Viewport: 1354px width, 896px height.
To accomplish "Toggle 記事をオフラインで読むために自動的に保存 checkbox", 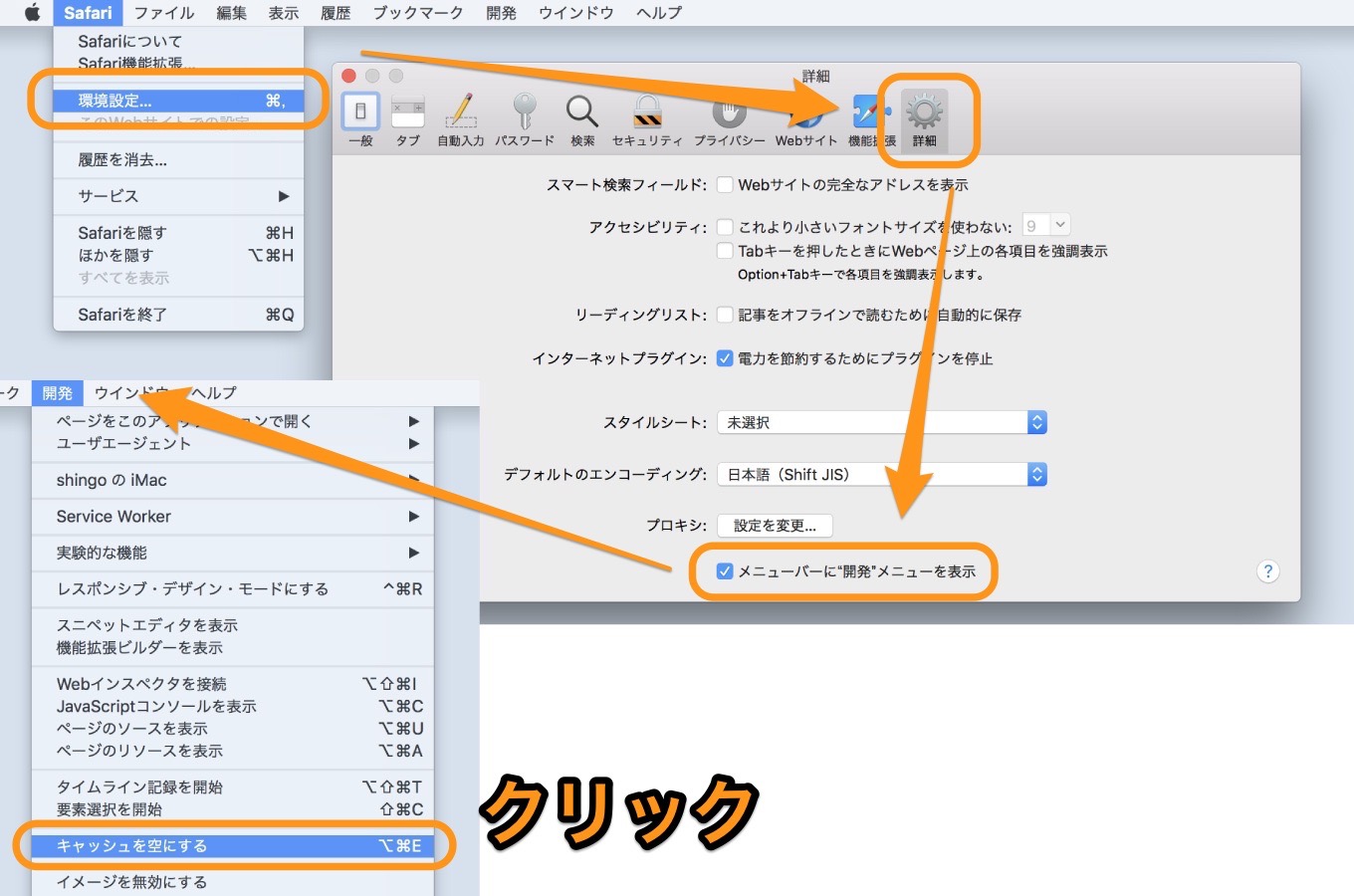I will [x=725, y=315].
